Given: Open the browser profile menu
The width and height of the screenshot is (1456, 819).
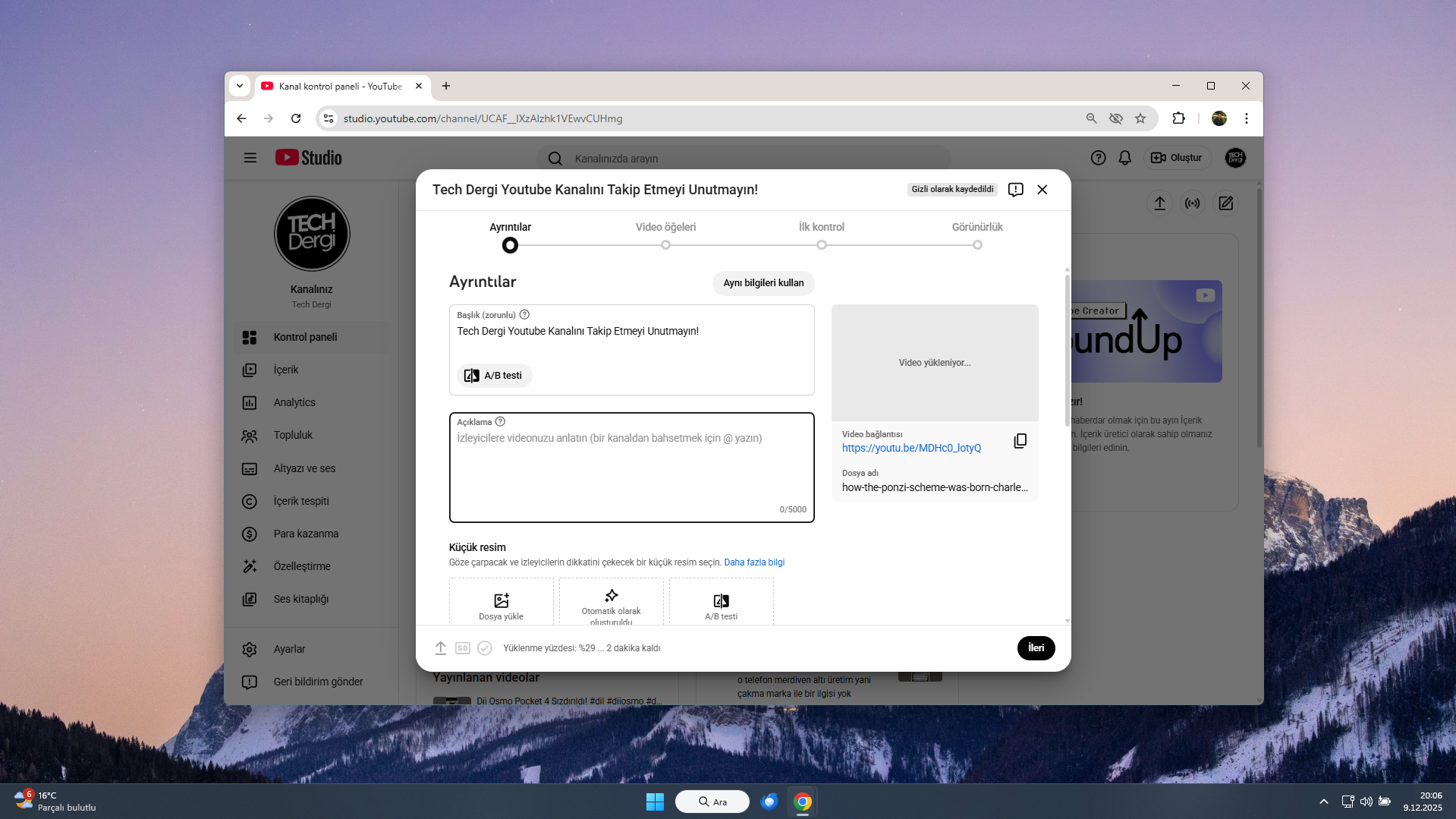Looking at the screenshot, I should (1218, 118).
